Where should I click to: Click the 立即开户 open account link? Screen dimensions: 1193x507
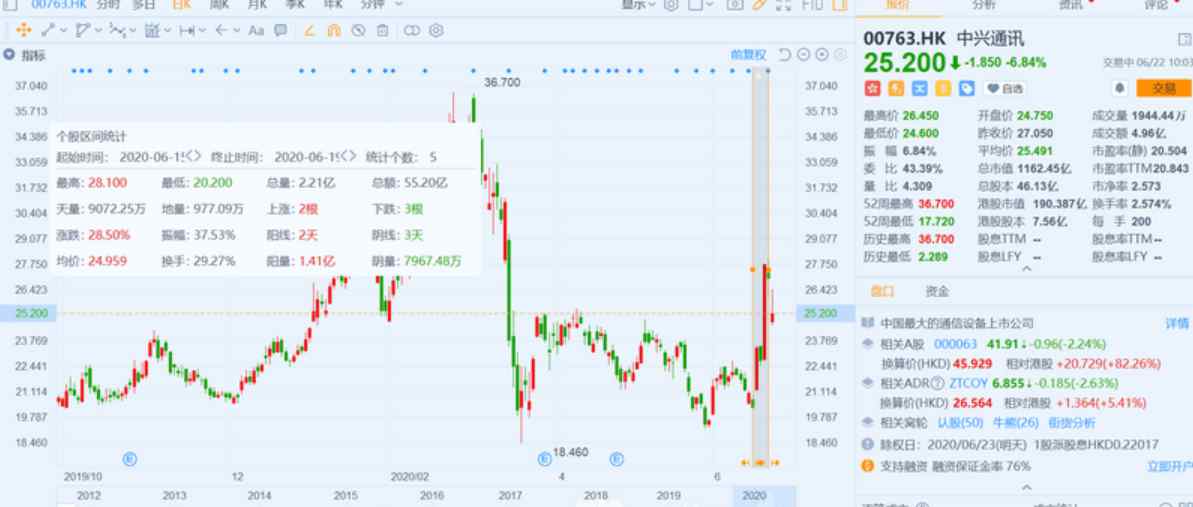(1169, 466)
